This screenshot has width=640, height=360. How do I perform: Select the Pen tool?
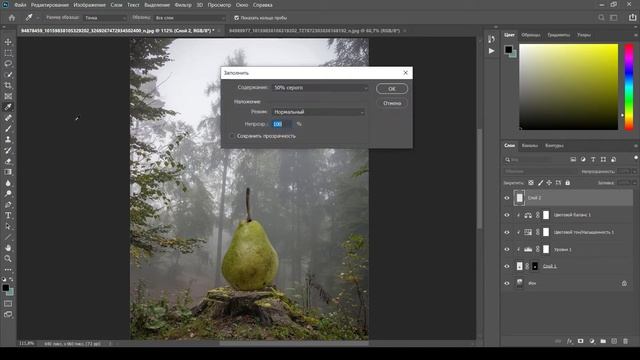8,204
